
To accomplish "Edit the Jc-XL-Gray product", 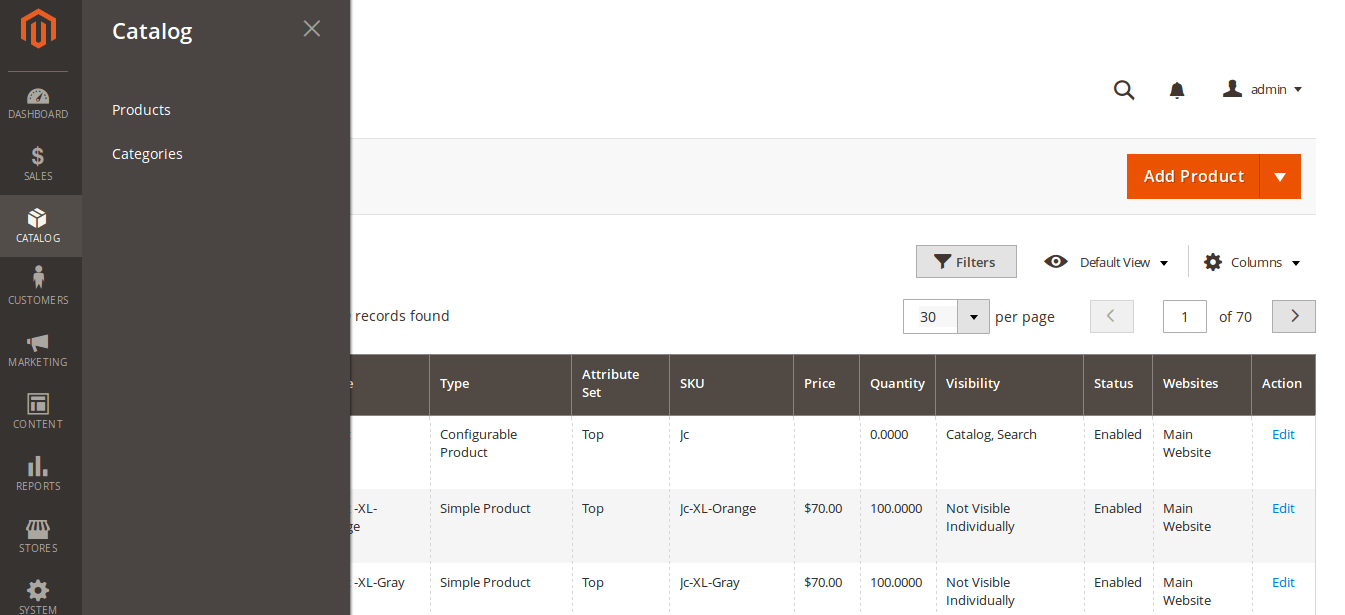I will click(x=1283, y=582).
